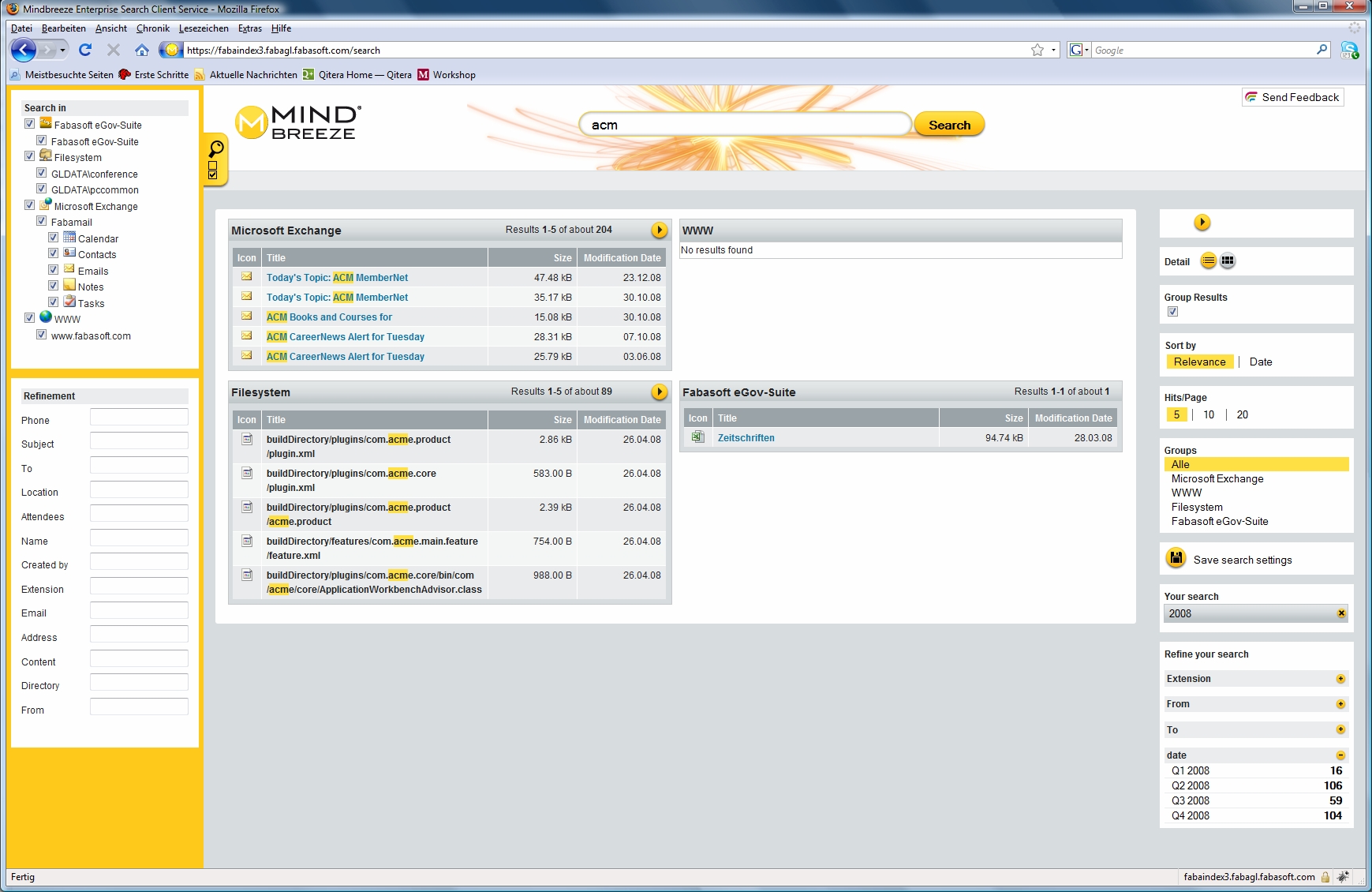Screen dimensions: 1372x892
Task: Open the back/forward history dropdown arrow
Action: (x=62, y=51)
